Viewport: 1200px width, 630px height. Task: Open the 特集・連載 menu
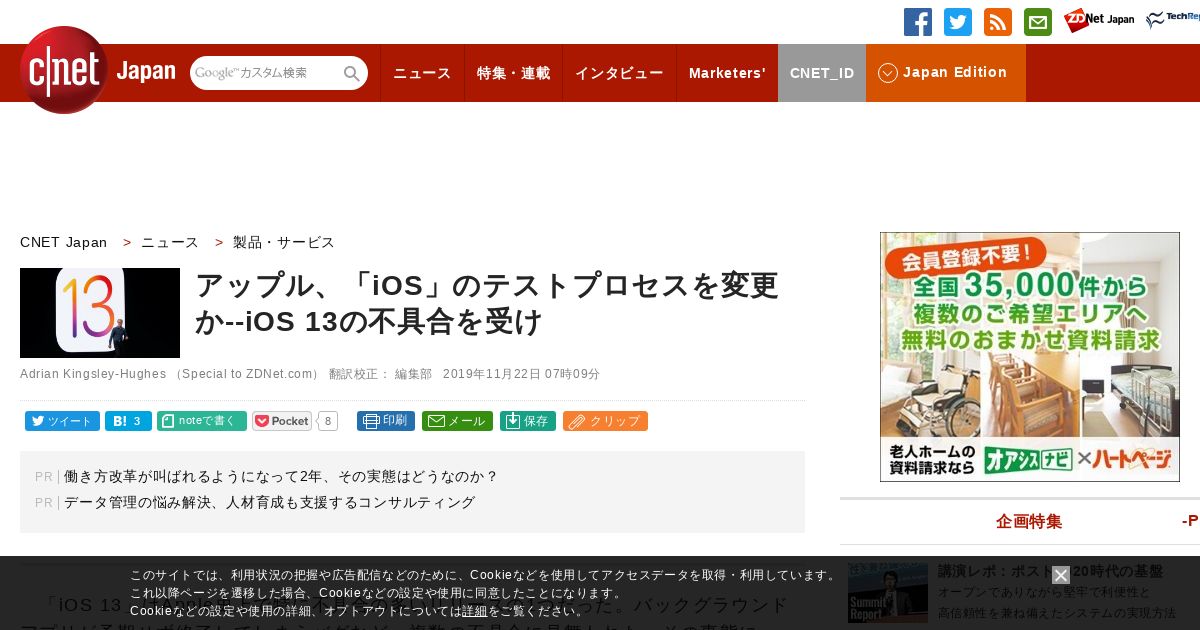coord(513,73)
